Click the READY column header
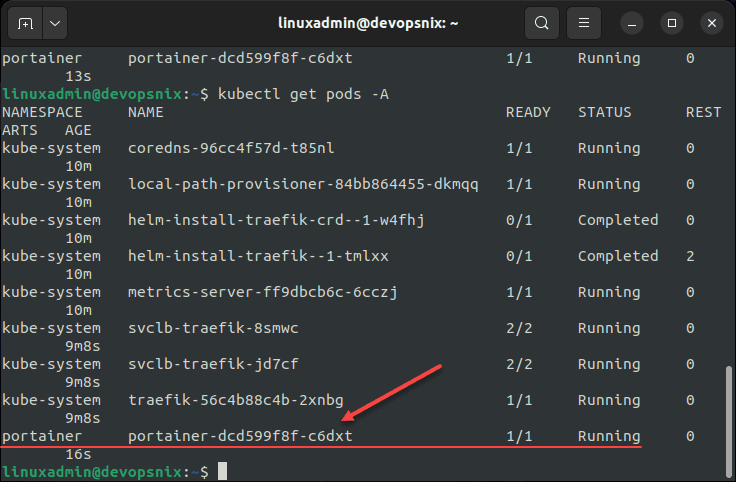The image size is (736, 482). (528, 112)
